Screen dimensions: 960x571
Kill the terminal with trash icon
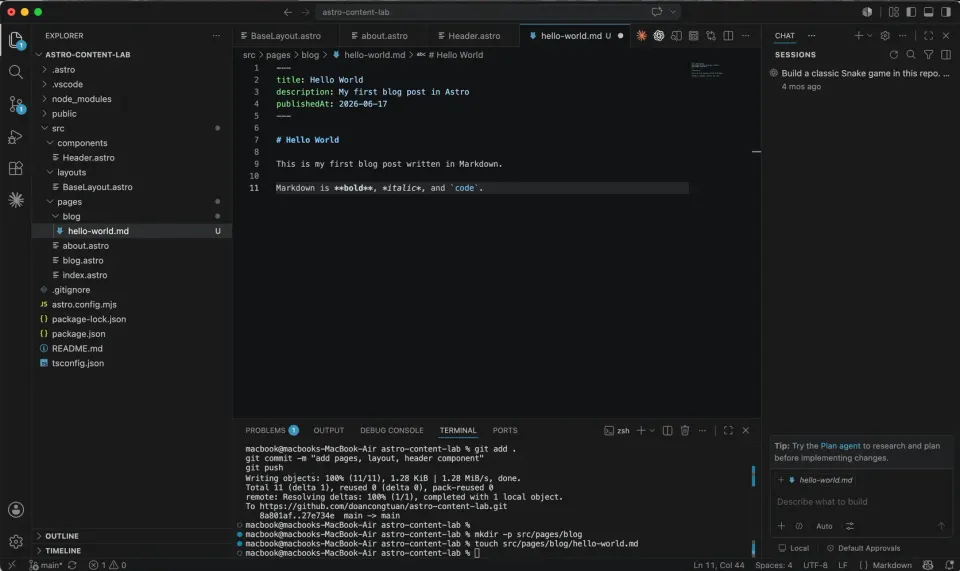click(x=685, y=430)
